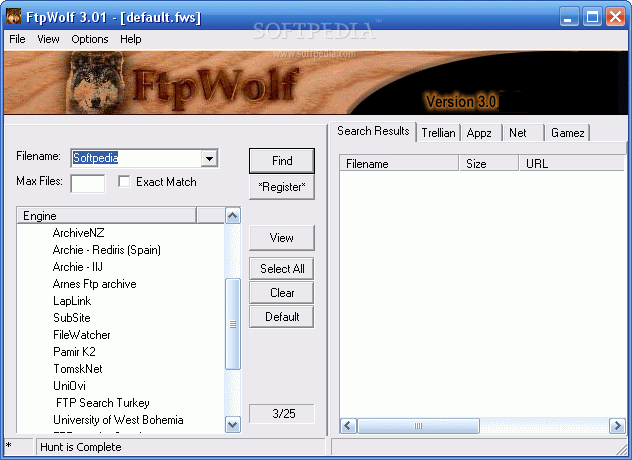632x460 pixels.
Task: Select TomskNet engine
Action: pos(78,369)
